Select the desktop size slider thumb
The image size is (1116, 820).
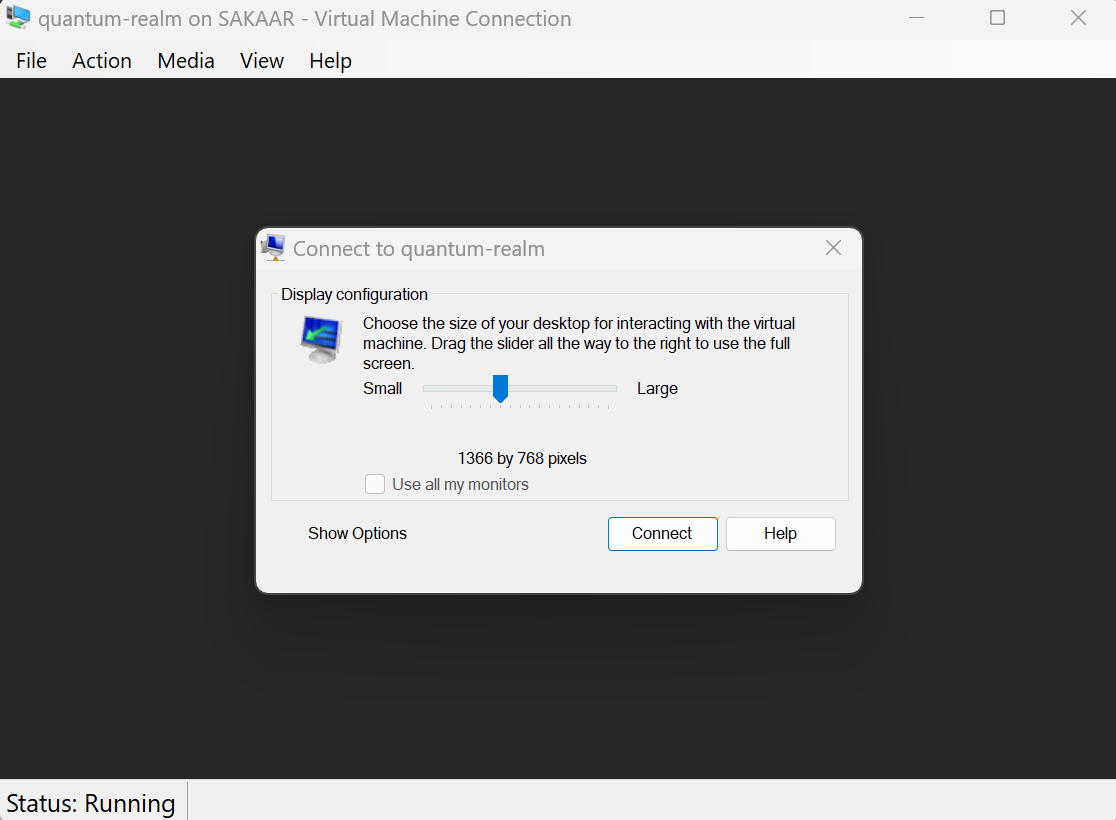pyautogui.click(x=500, y=389)
